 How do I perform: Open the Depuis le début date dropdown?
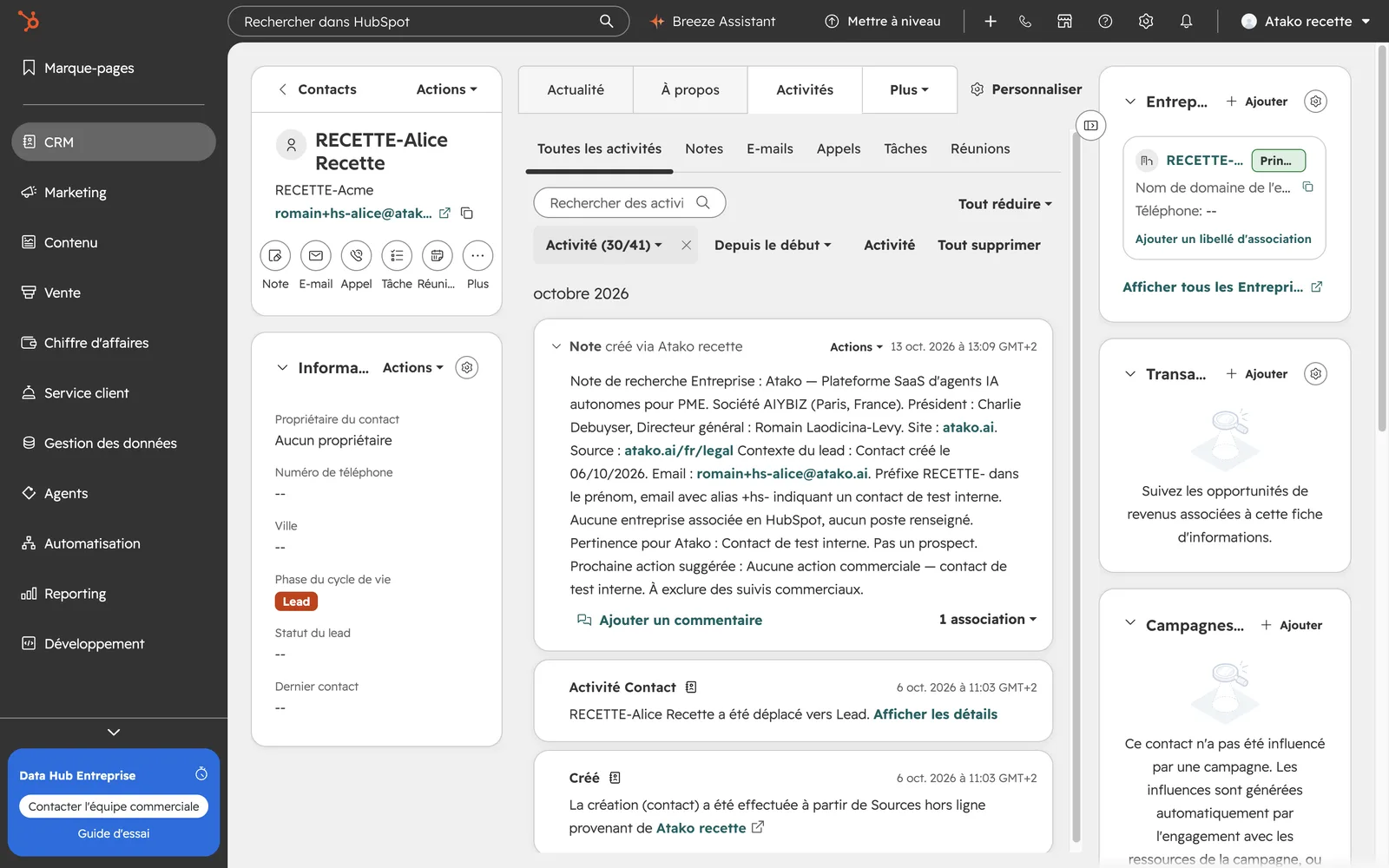(x=773, y=245)
